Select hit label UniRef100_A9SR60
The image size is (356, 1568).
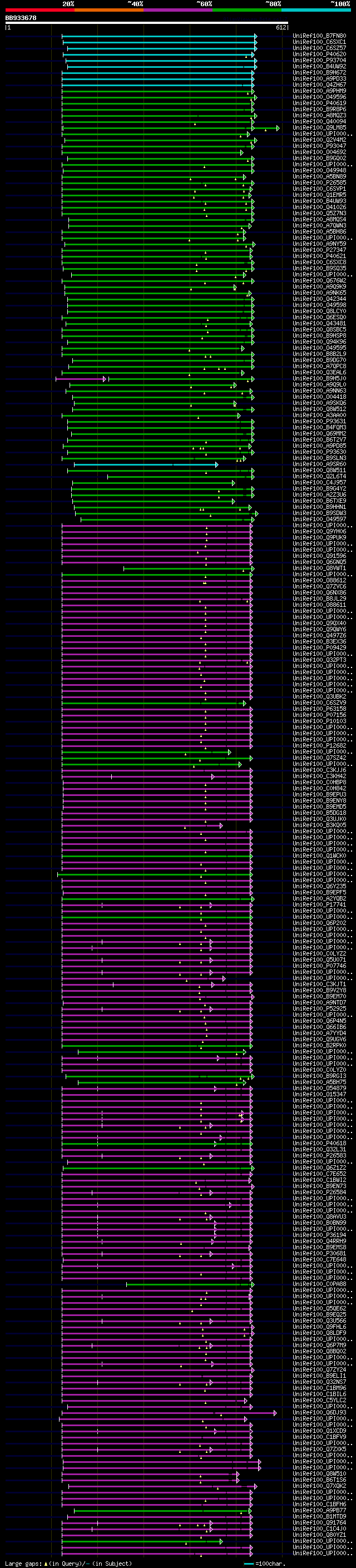319,464
